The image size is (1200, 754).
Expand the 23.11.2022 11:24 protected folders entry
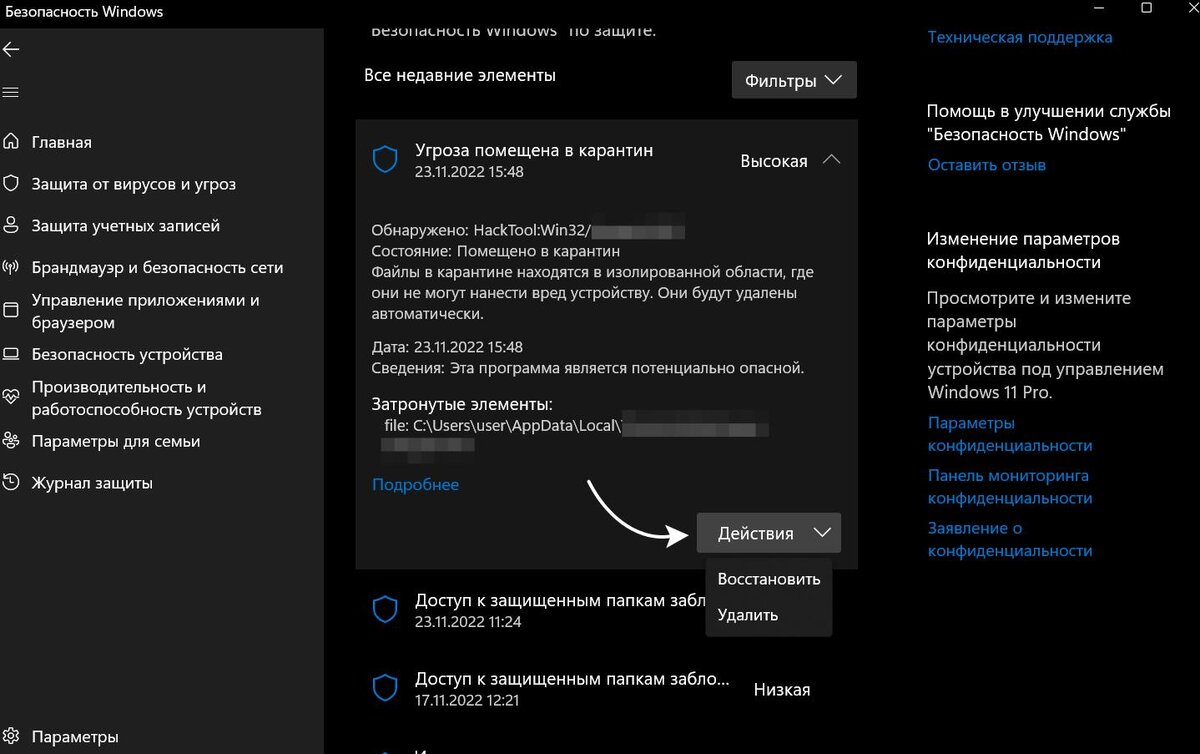606,610
